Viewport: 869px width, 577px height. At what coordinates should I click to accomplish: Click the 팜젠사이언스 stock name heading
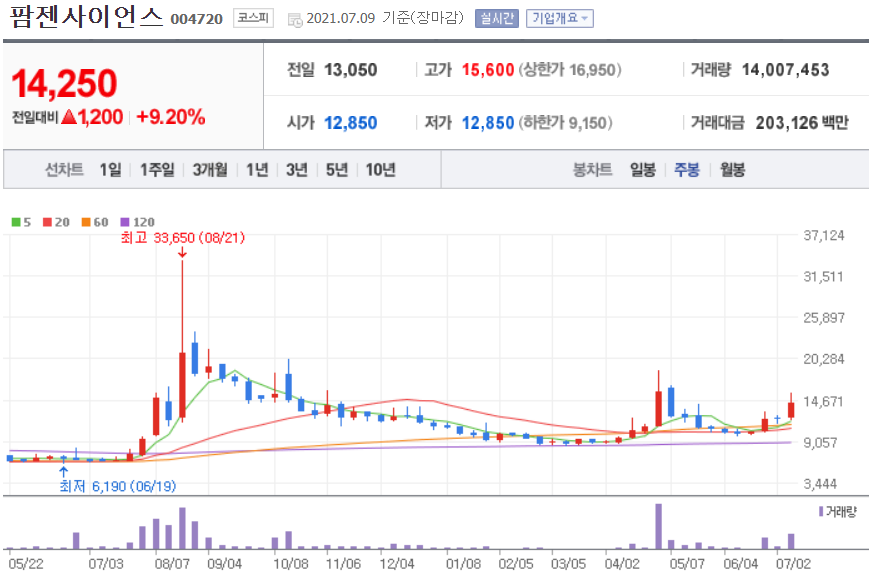point(86,17)
